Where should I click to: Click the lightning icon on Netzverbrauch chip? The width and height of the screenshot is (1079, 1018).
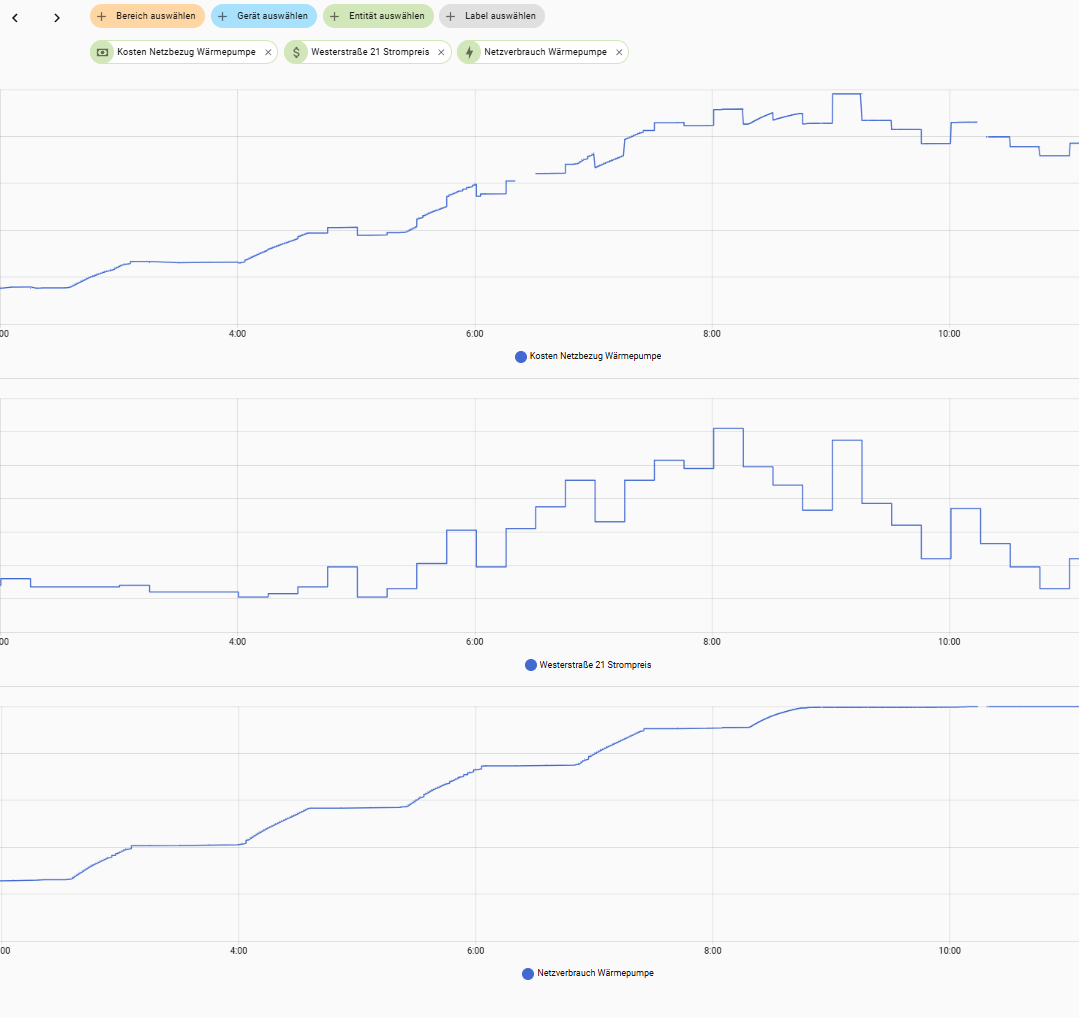click(469, 52)
